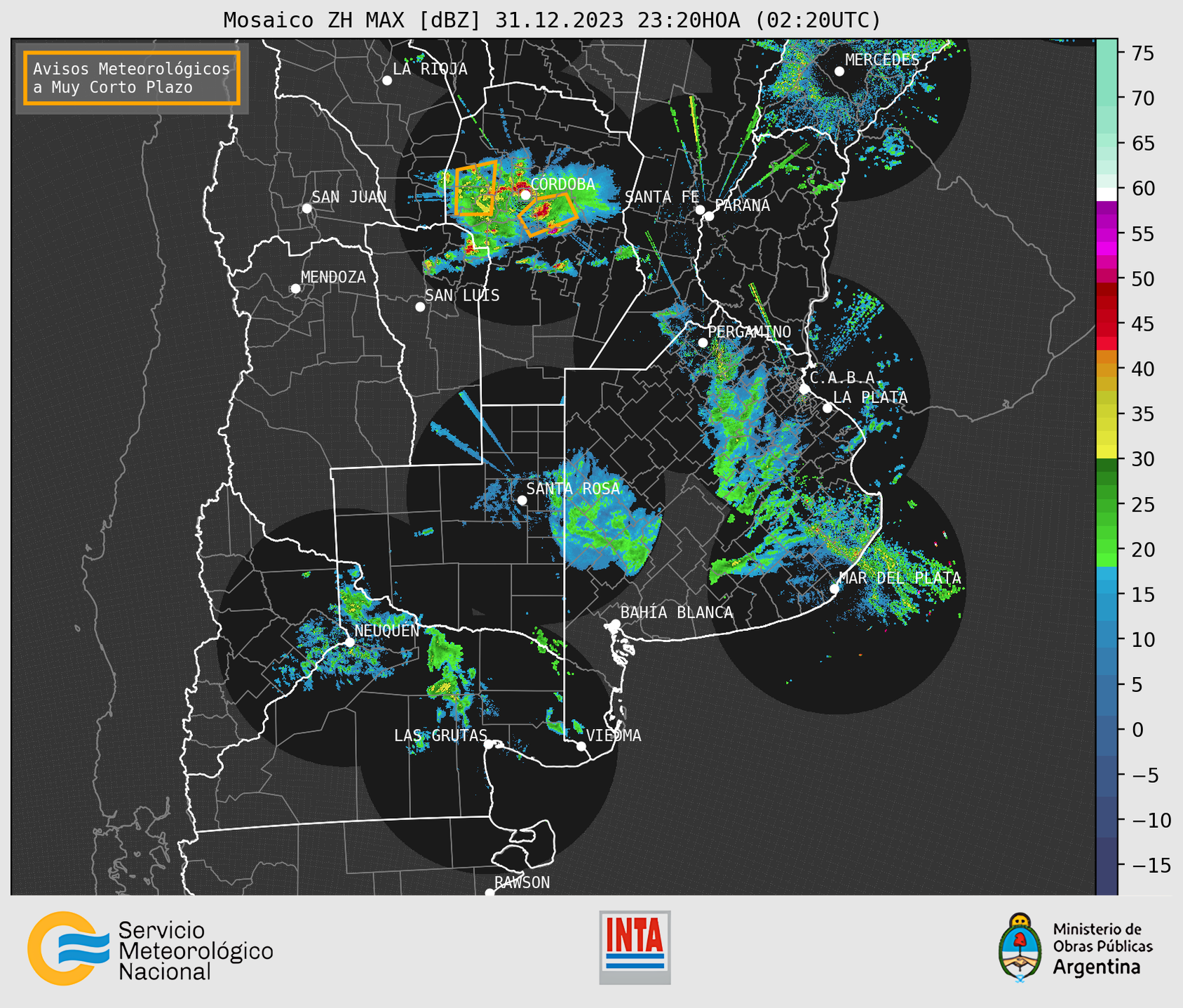Click the Mercedes city marker dot
The height and width of the screenshot is (1008, 1183).
(839, 71)
